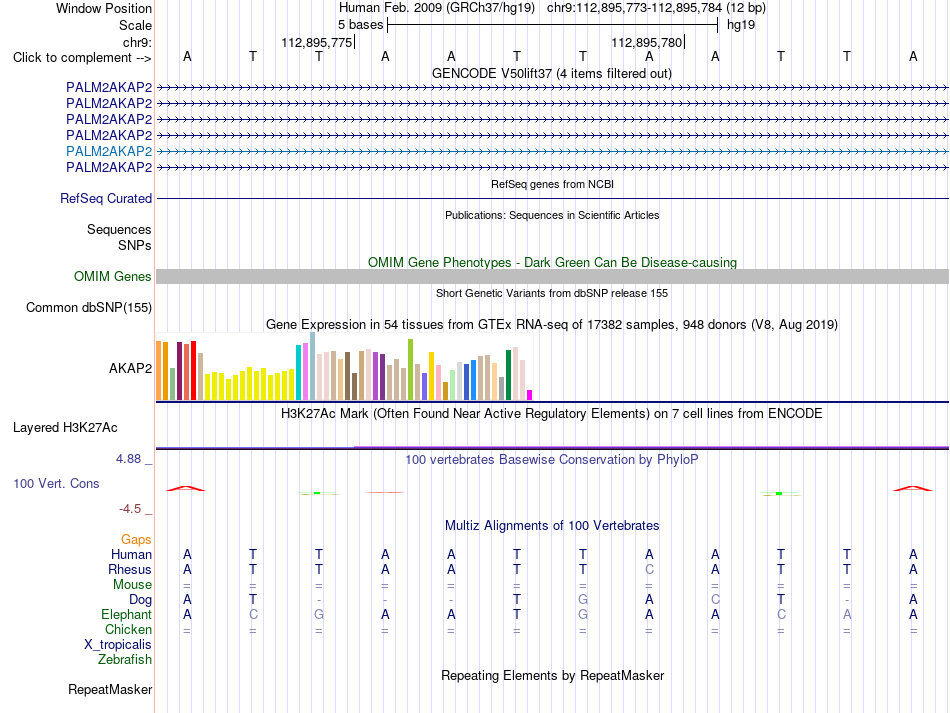The image size is (950, 713).
Task: Click the magenta last bar in GTEx chart
Action: (x=530, y=395)
